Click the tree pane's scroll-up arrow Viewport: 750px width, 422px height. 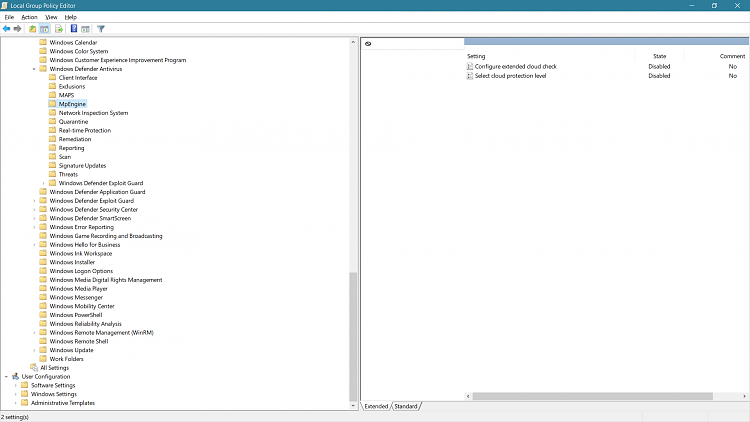353,42
